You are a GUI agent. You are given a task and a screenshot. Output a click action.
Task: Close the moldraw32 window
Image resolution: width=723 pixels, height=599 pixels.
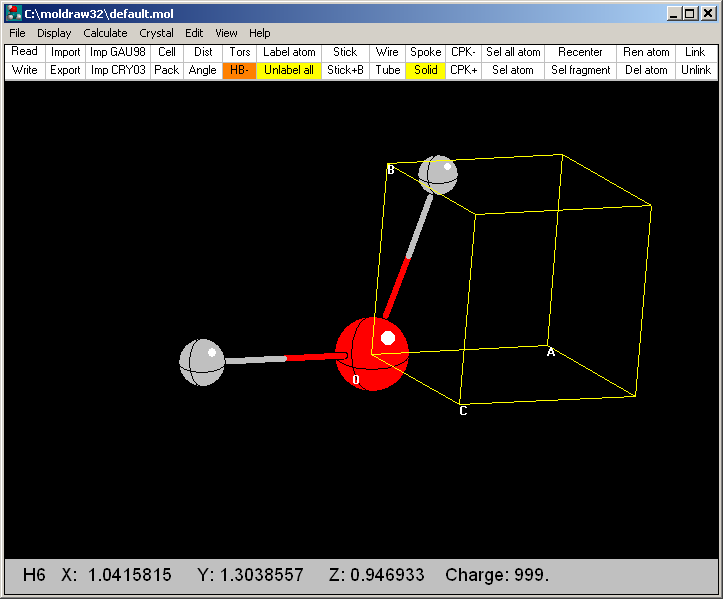pyautogui.click(x=708, y=13)
